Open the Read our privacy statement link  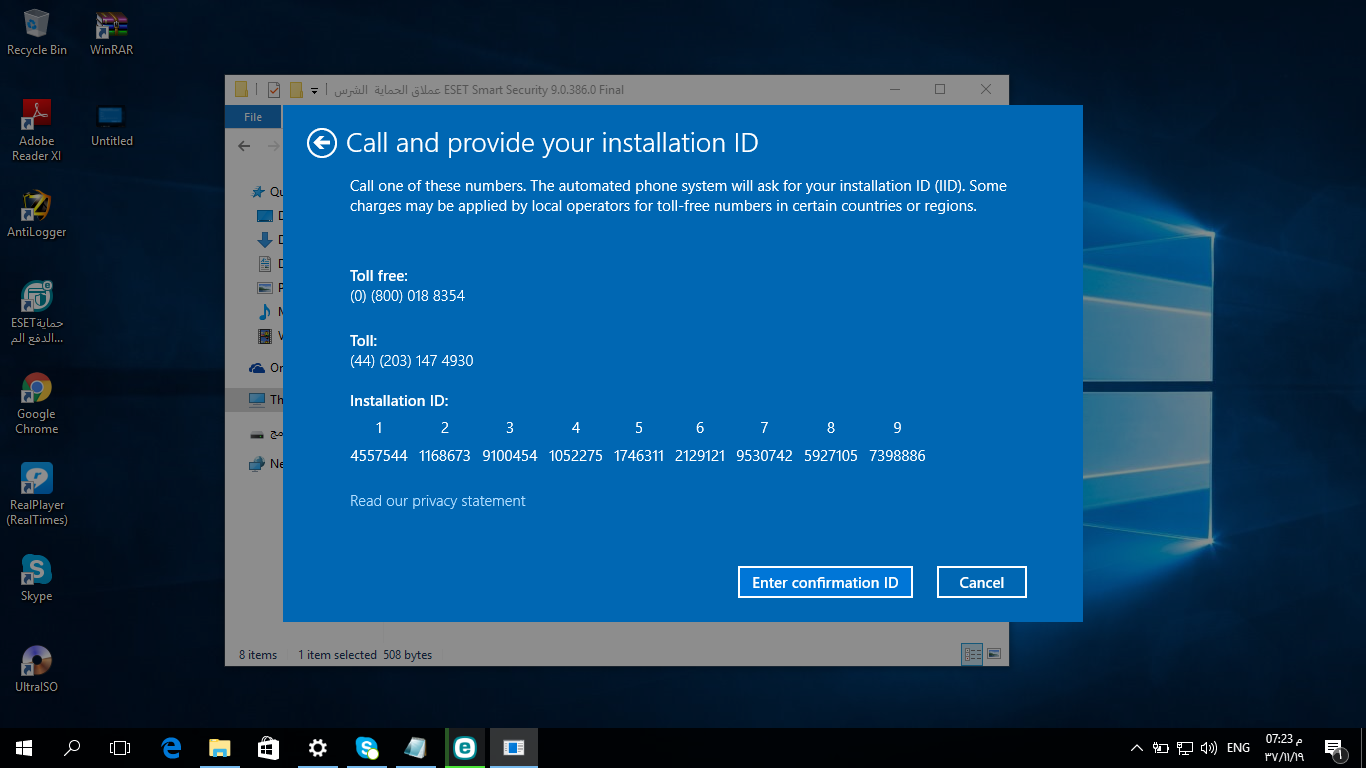pyautogui.click(x=437, y=501)
